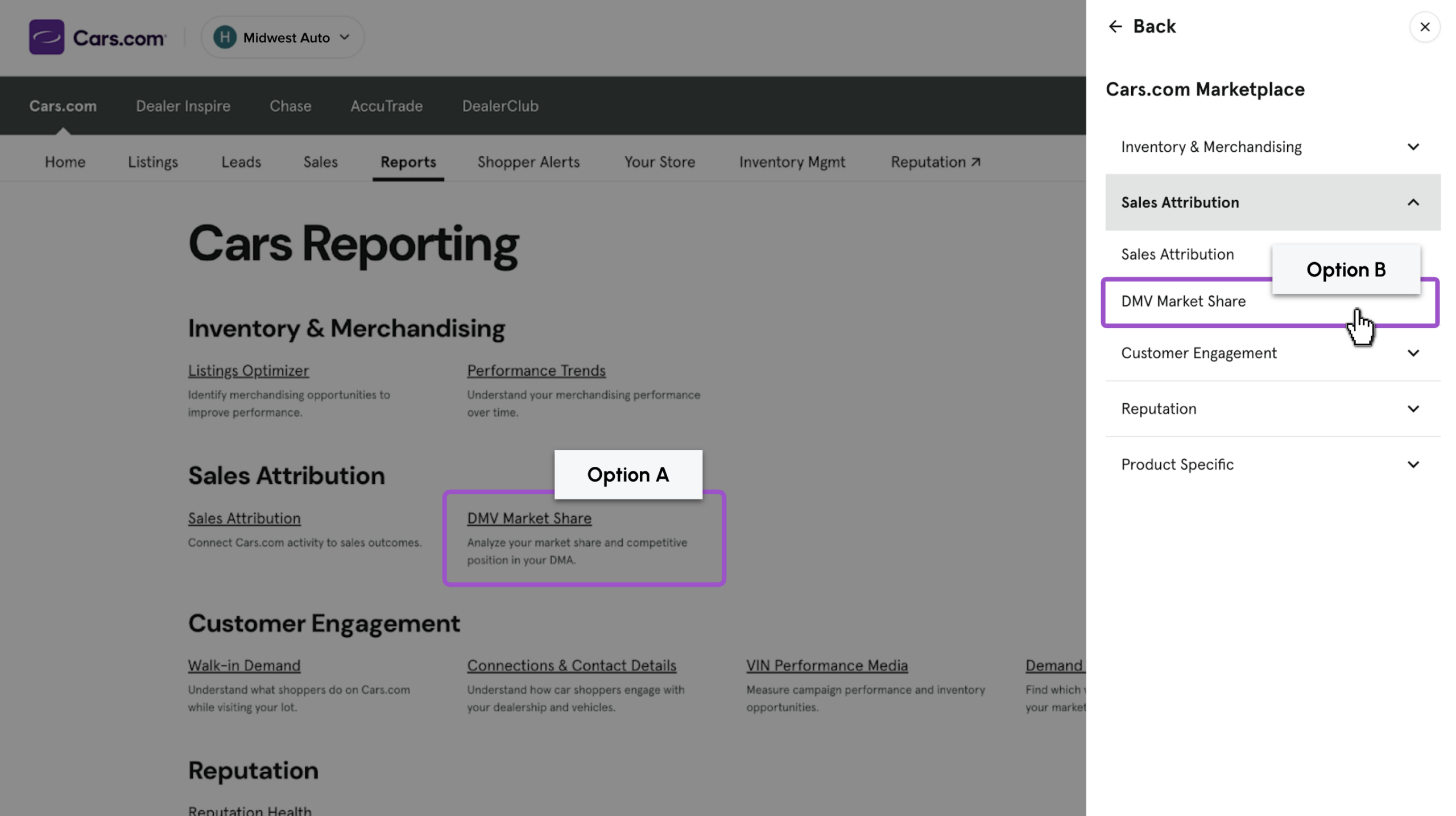Expand Customer Engagement section in side panel
The height and width of the screenshot is (816, 1456).
pos(1273,353)
